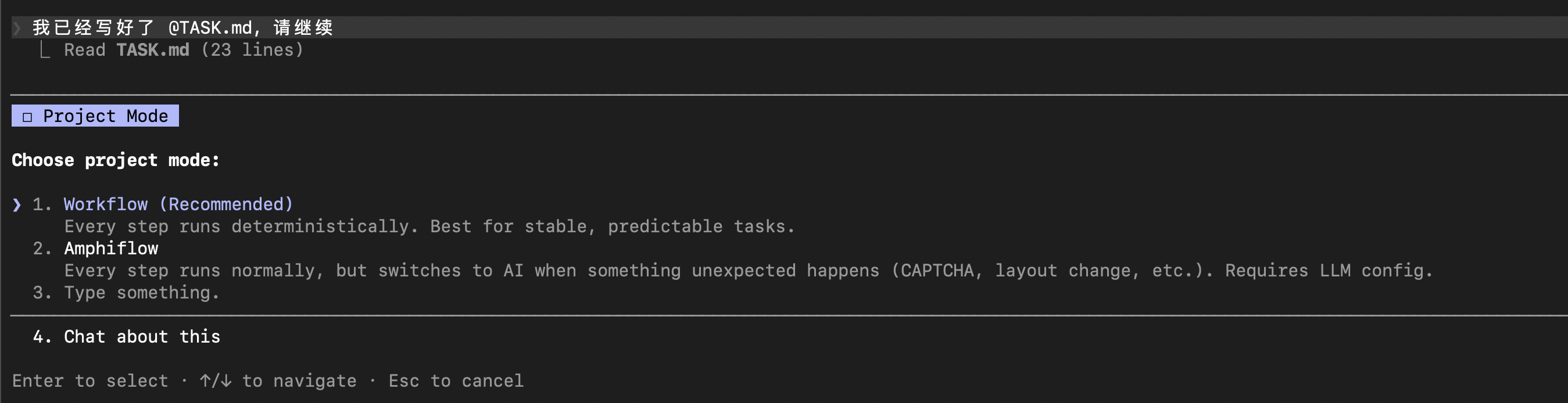Select the Project Mode tab label
The image size is (1568, 403).
(x=105, y=116)
